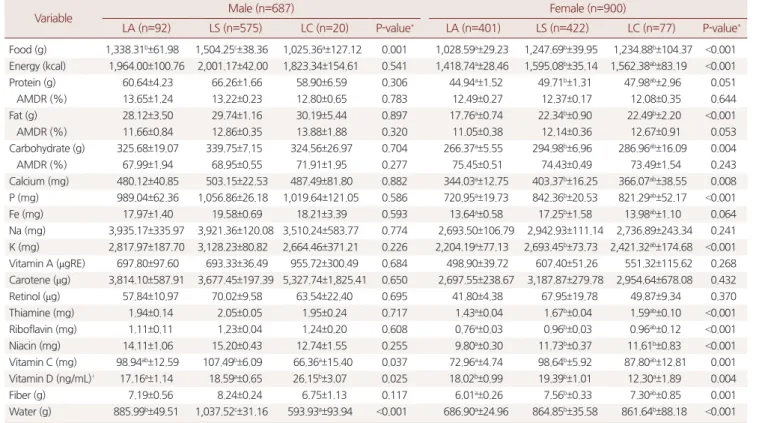This screenshot has width=759, height=423.
Task: Select the 'Male (n=687)' group header
Action: point(261,8)
